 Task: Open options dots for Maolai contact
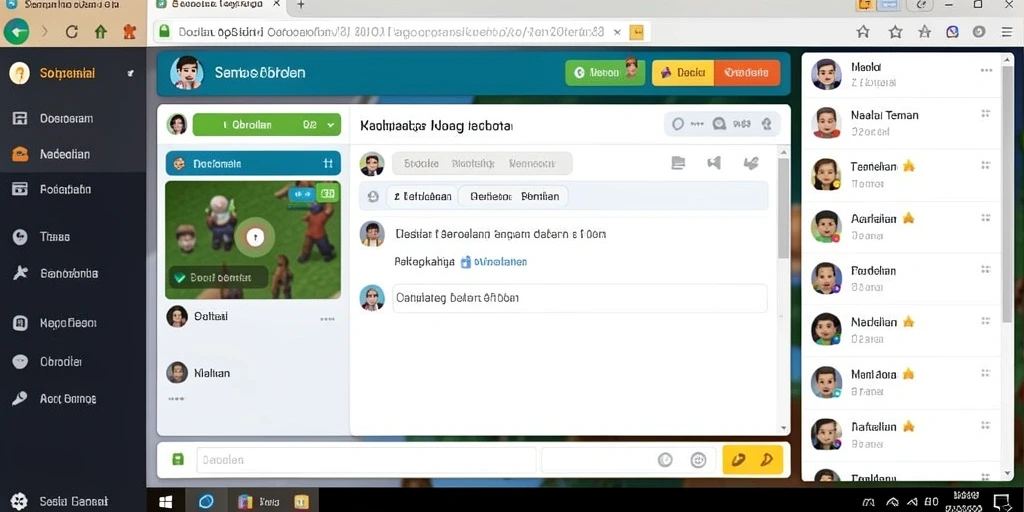pyautogui.click(x=986, y=71)
